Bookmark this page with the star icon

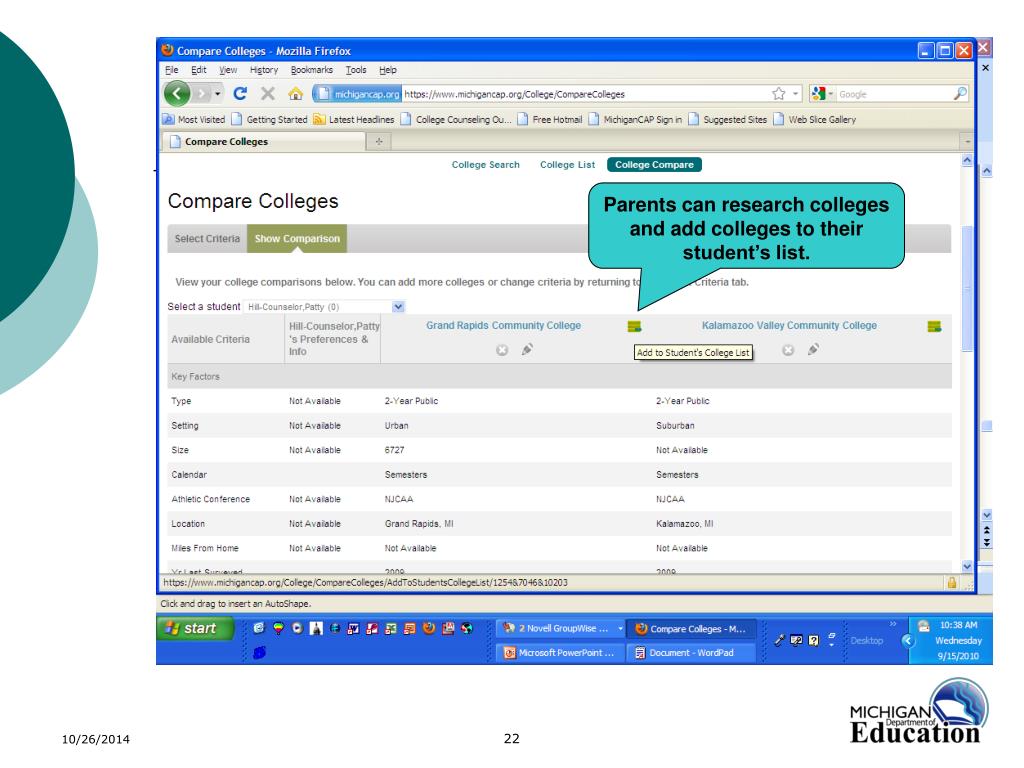click(x=778, y=94)
